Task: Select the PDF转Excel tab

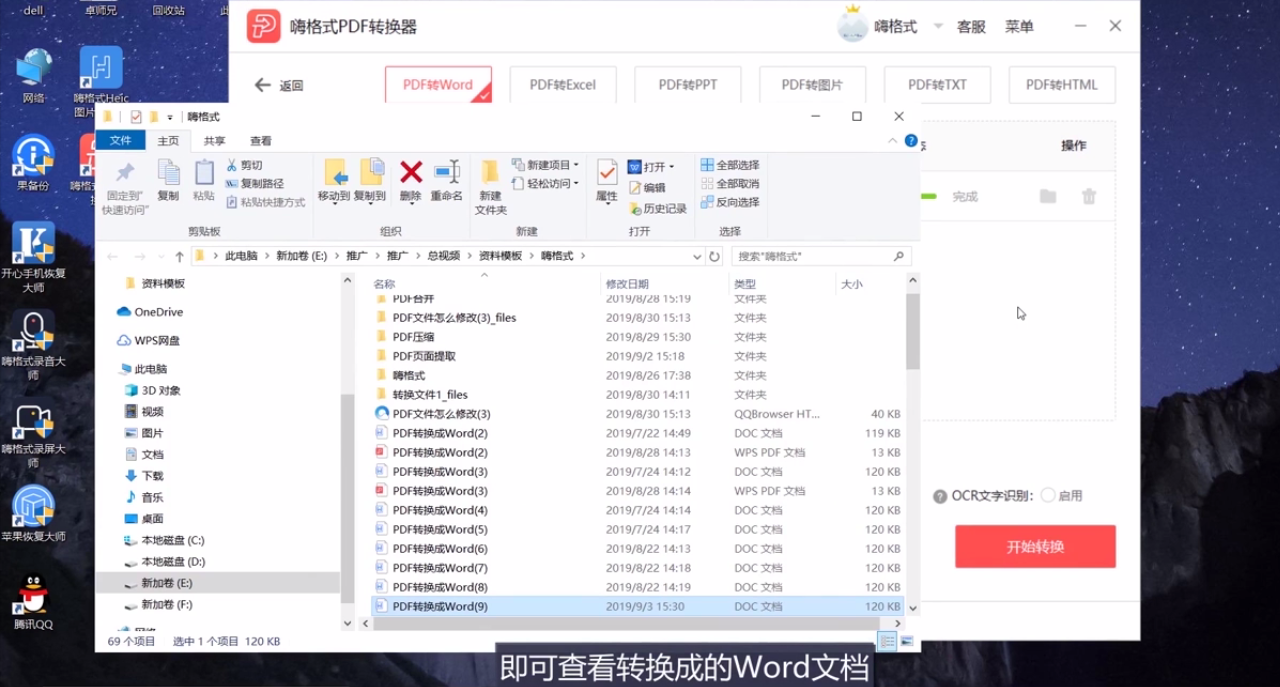Action: [x=563, y=85]
